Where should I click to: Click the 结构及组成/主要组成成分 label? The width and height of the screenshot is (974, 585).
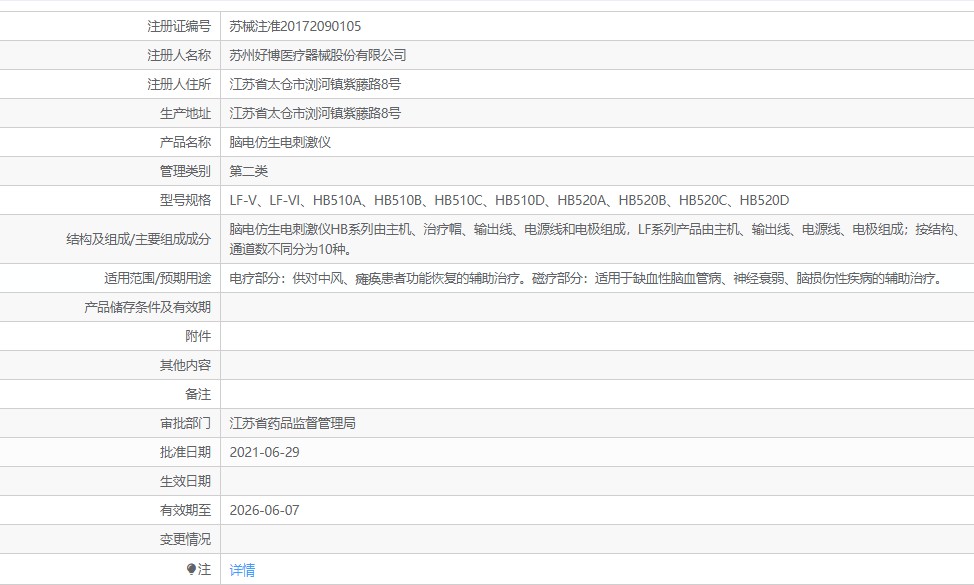(139, 239)
